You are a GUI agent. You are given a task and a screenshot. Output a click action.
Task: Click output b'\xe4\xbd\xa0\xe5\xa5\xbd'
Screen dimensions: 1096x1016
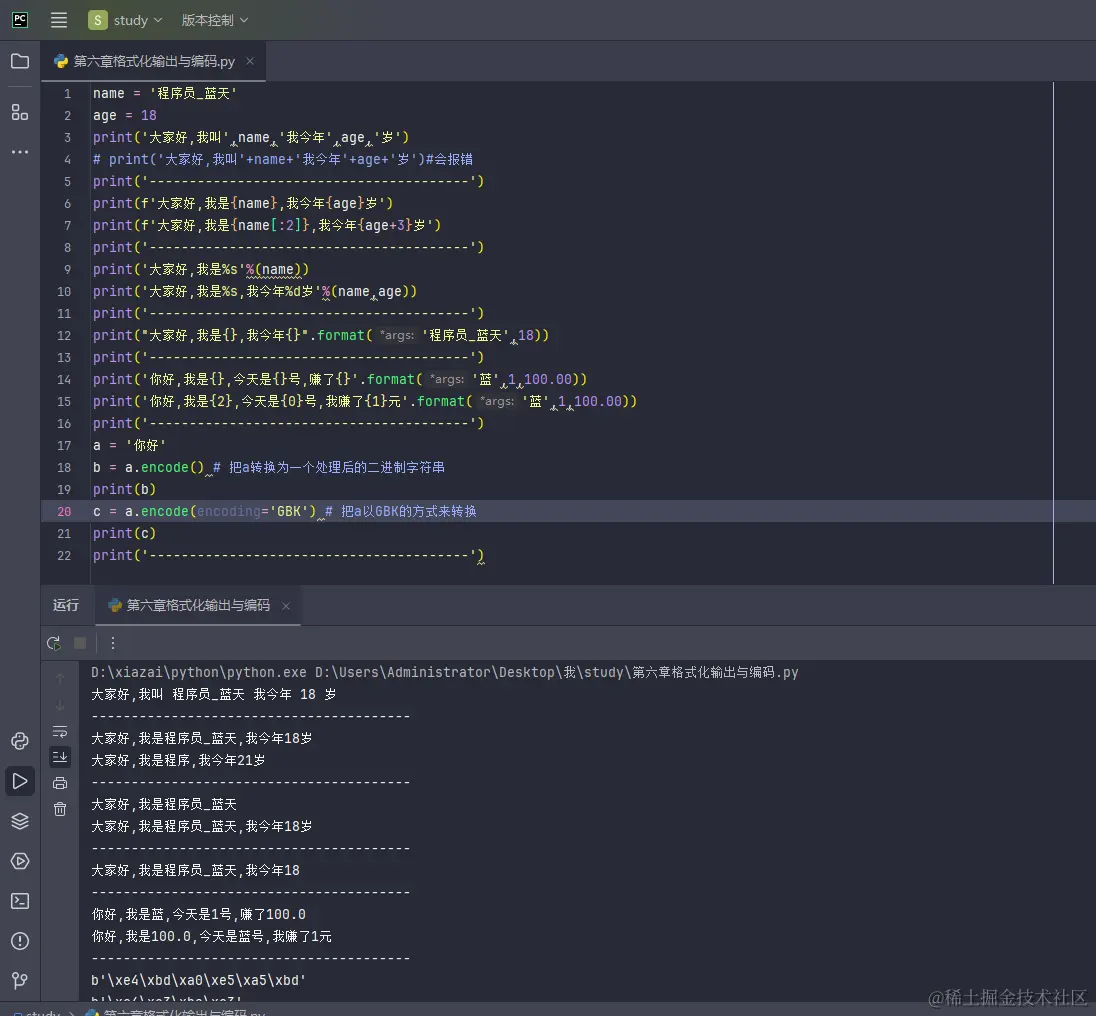tap(199, 980)
